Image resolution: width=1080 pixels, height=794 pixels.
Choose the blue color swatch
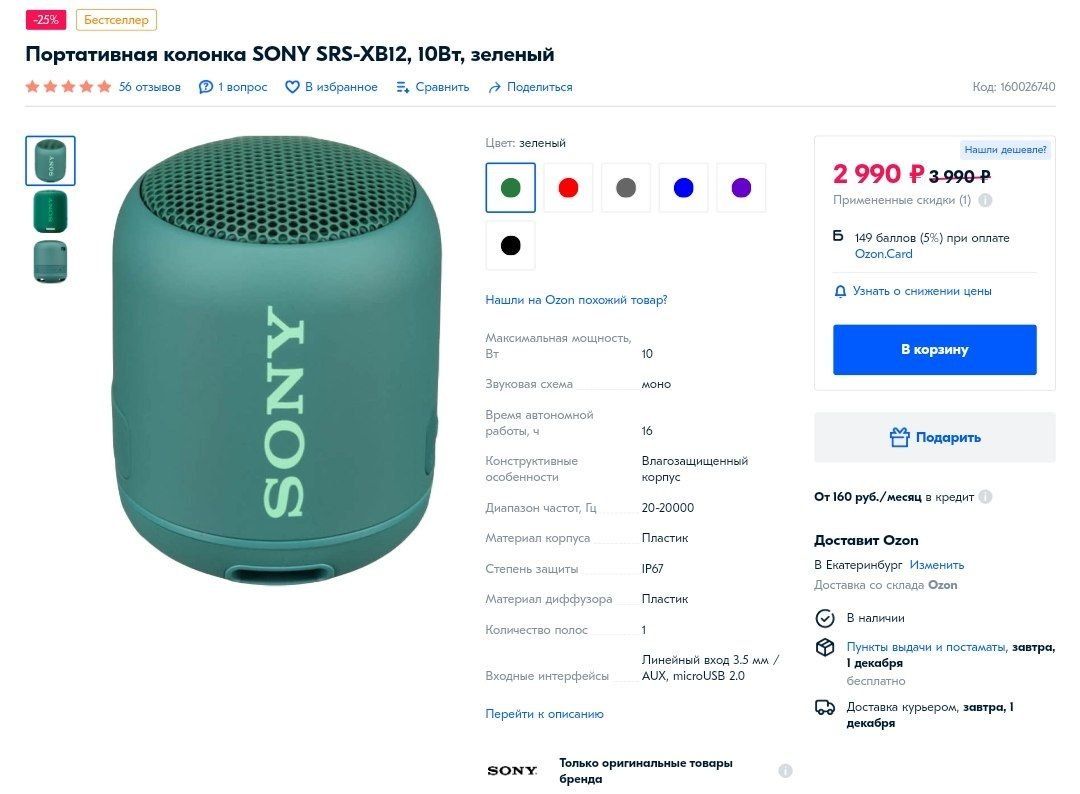click(x=684, y=188)
